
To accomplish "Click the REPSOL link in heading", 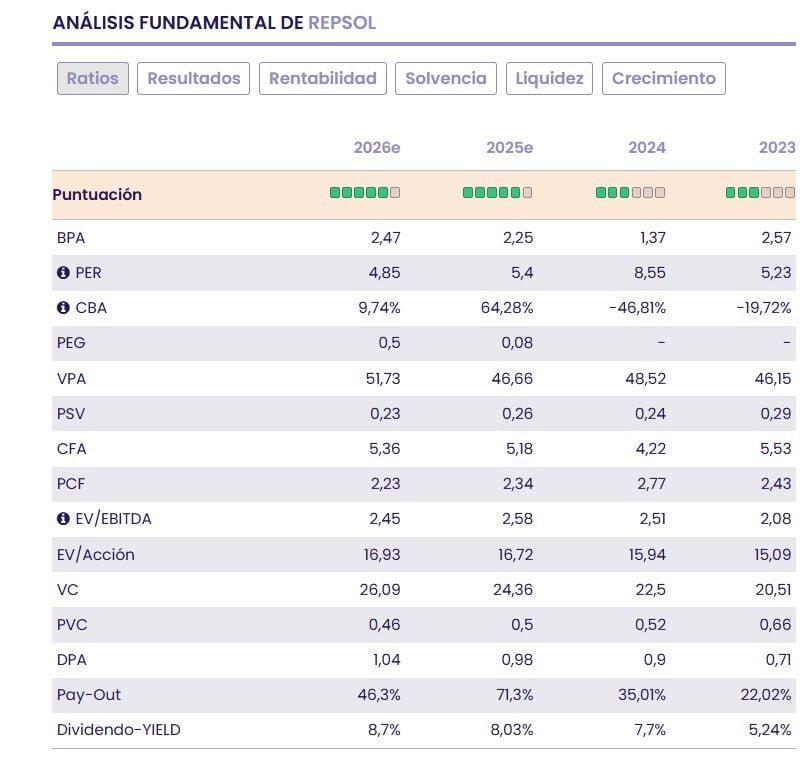I will (x=342, y=23).
